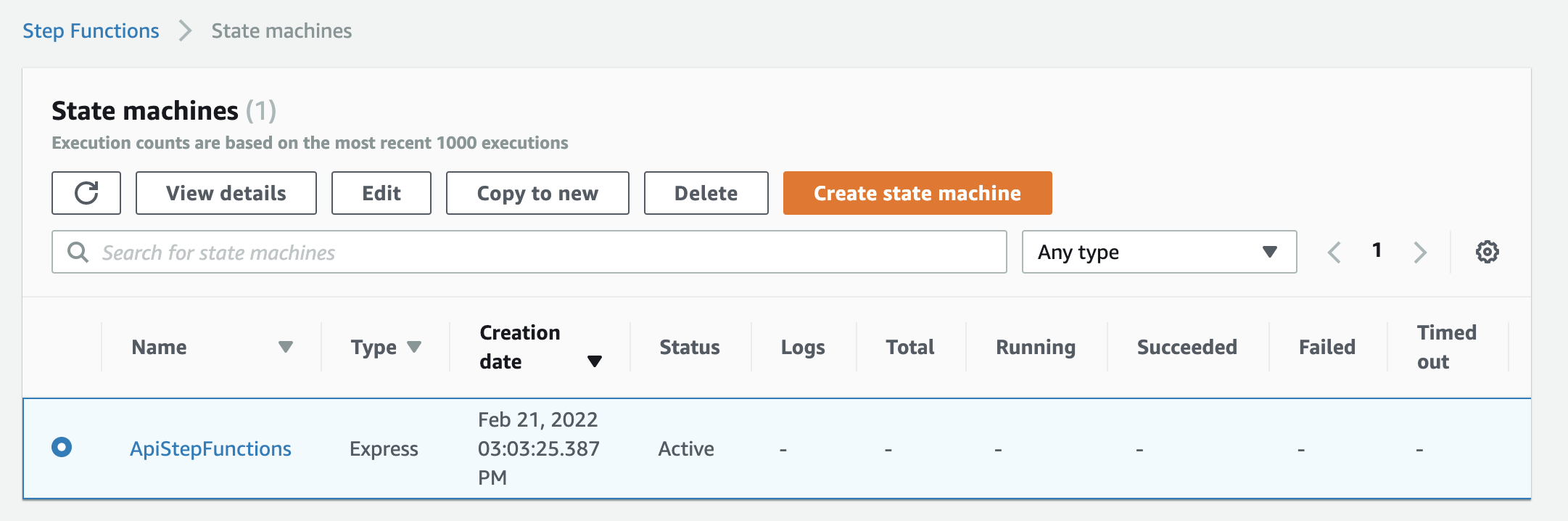
Task: Click Create state machine button
Action: [917, 193]
